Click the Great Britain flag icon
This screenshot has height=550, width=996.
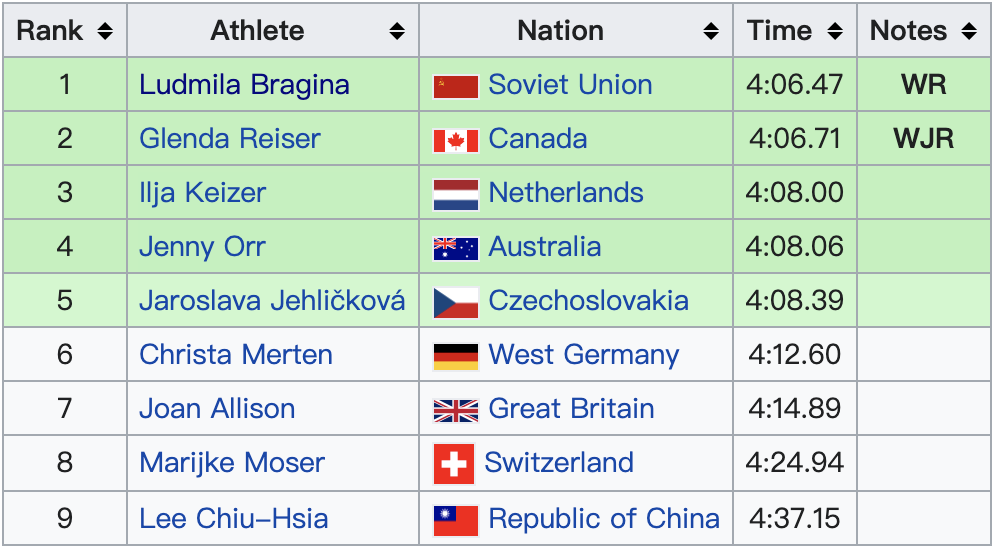point(455,410)
